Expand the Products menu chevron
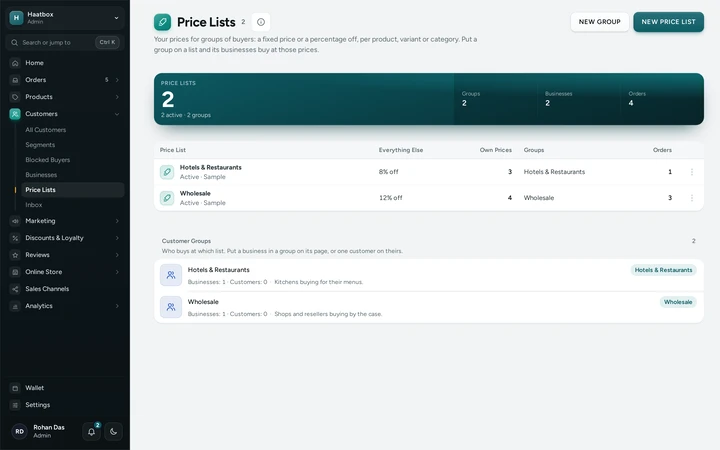The height and width of the screenshot is (450, 720). pos(117,97)
